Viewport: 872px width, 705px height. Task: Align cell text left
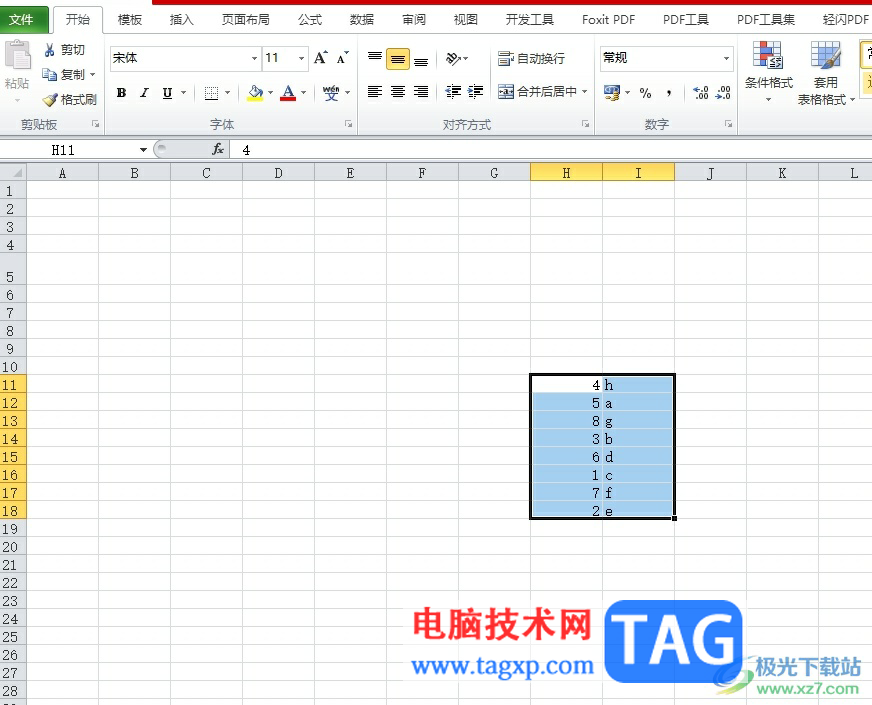[375, 92]
